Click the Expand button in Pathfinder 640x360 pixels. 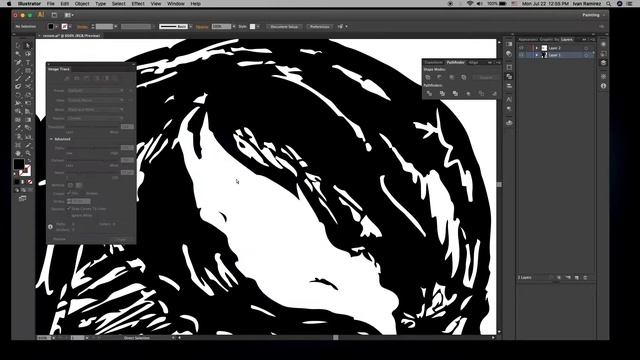pyautogui.click(x=486, y=77)
